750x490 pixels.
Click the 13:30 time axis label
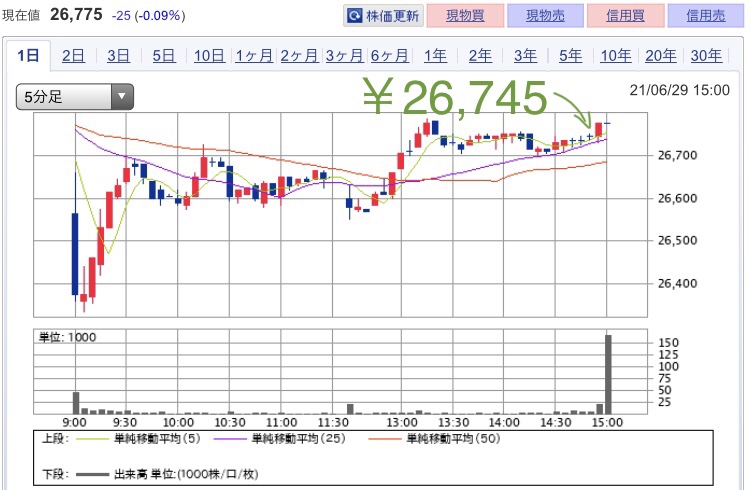click(453, 423)
